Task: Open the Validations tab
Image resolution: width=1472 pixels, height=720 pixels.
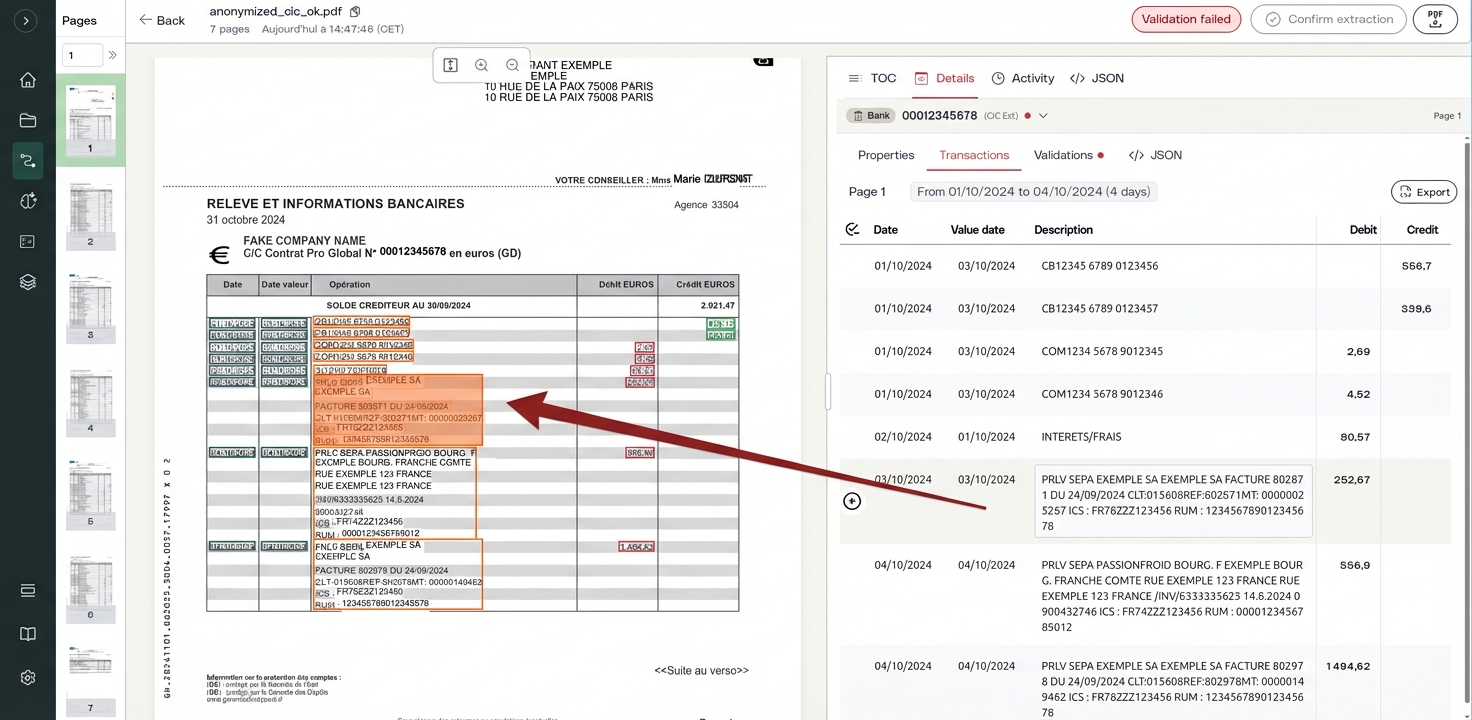Action: coord(1063,155)
